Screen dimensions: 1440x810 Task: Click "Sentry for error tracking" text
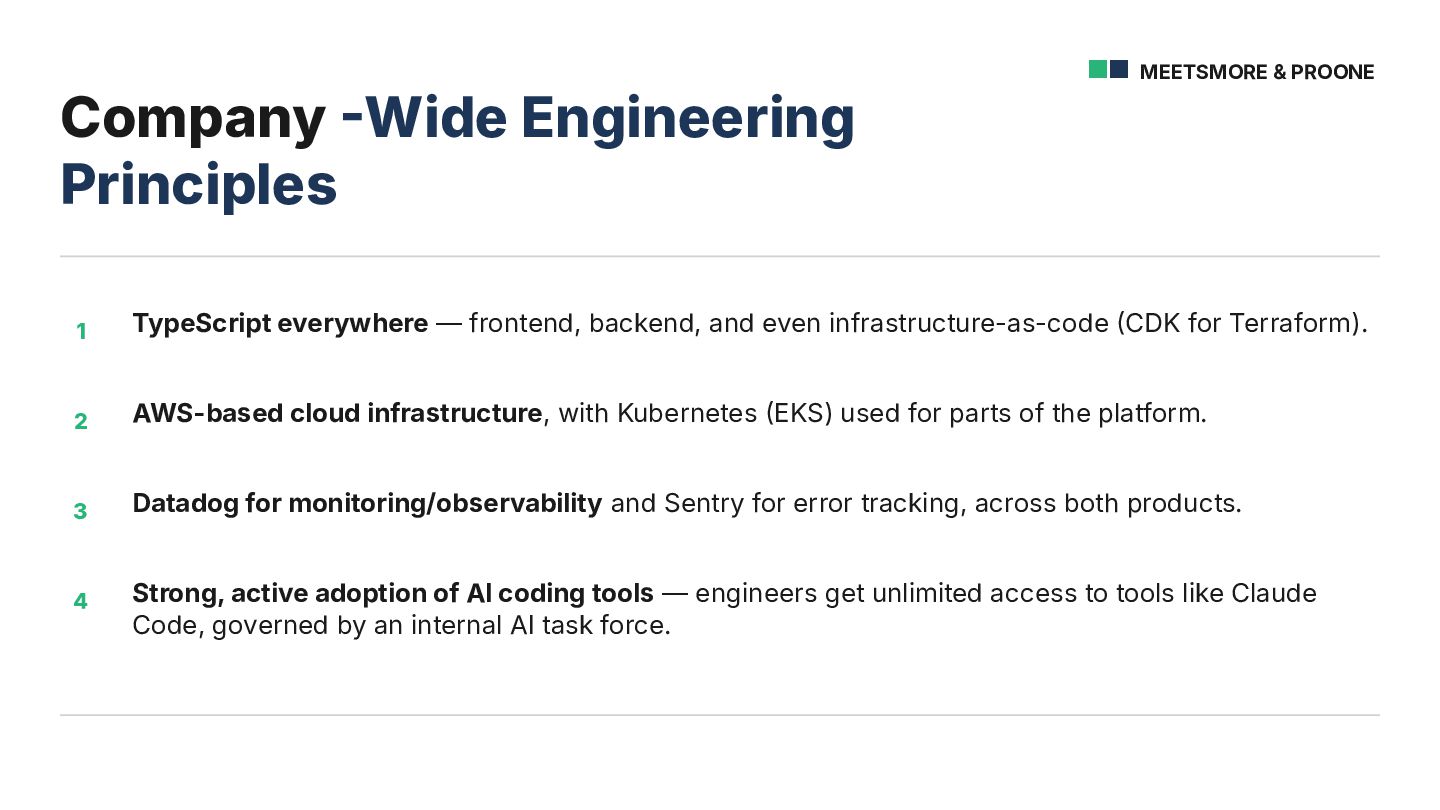coord(814,503)
